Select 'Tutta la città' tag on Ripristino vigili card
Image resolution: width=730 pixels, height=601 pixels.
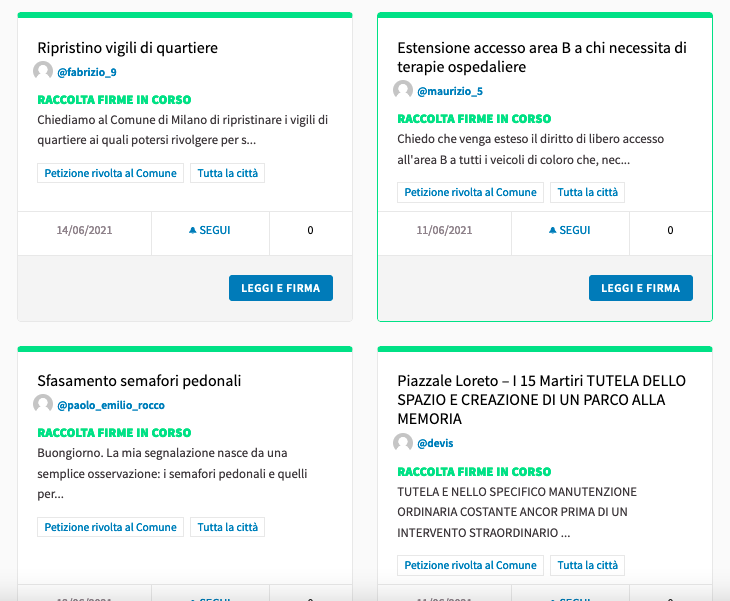click(227, 173)
